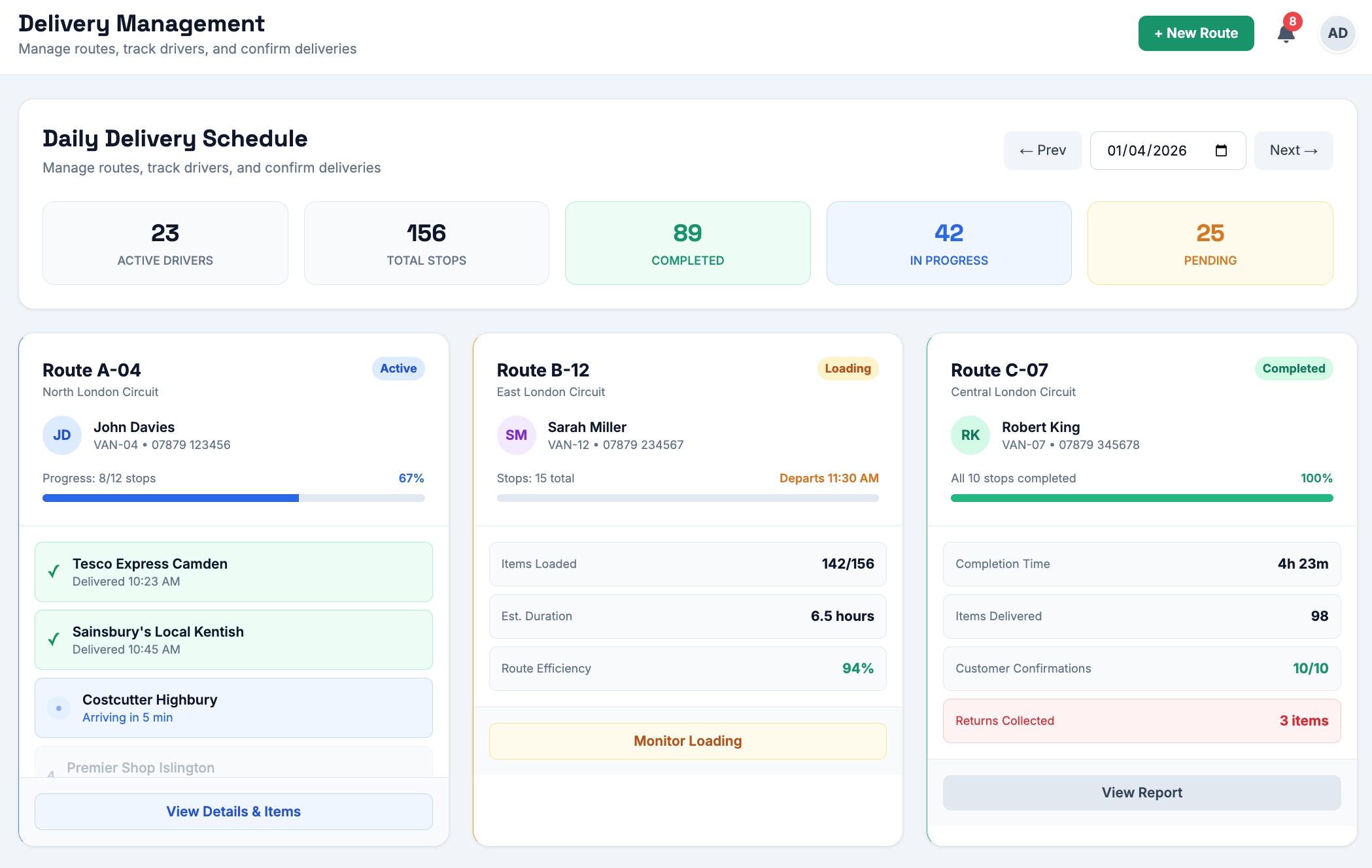Advance to next day with Next

click(1293, 151)
